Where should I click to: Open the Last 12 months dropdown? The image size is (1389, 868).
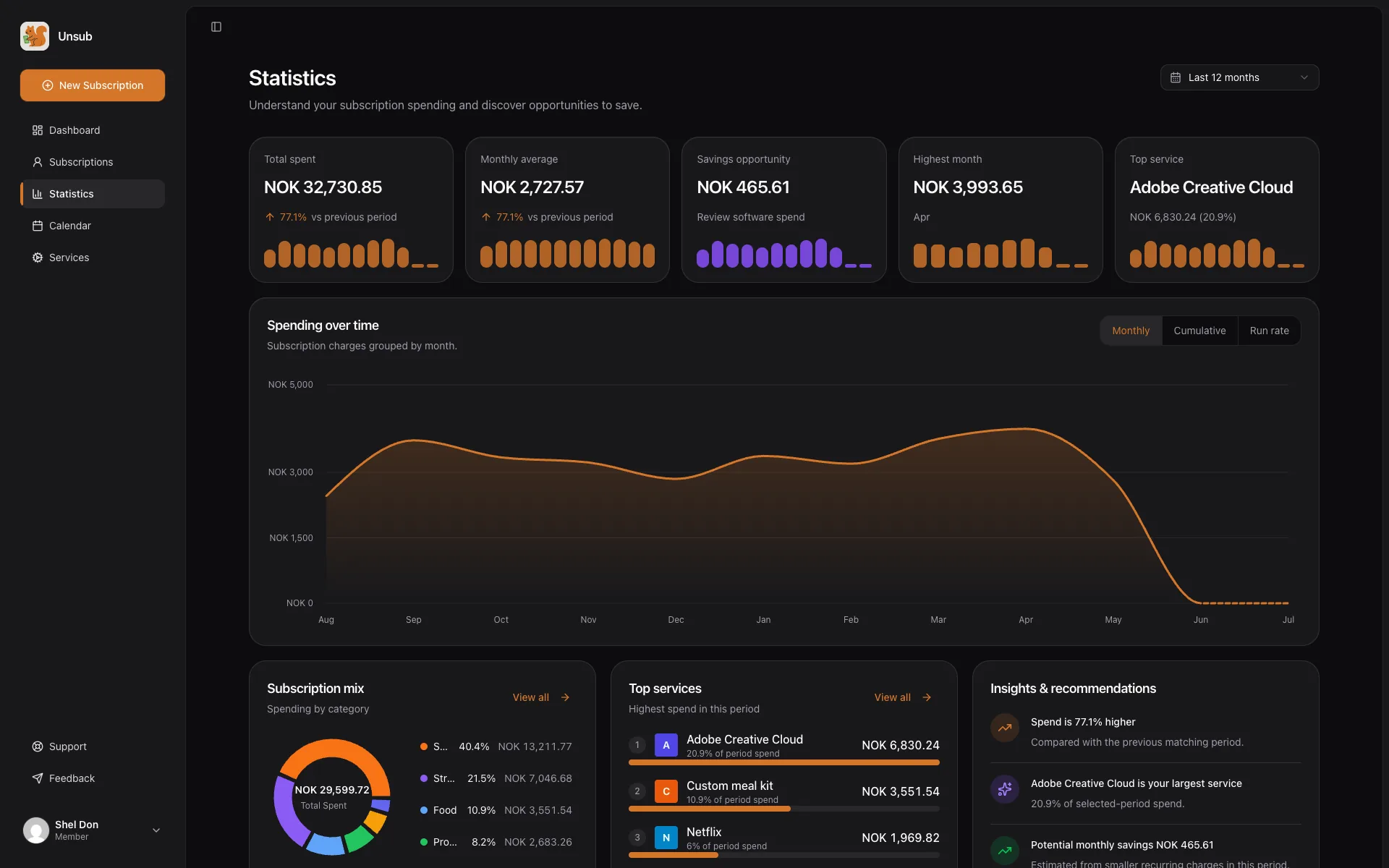tap(1239, 77)
